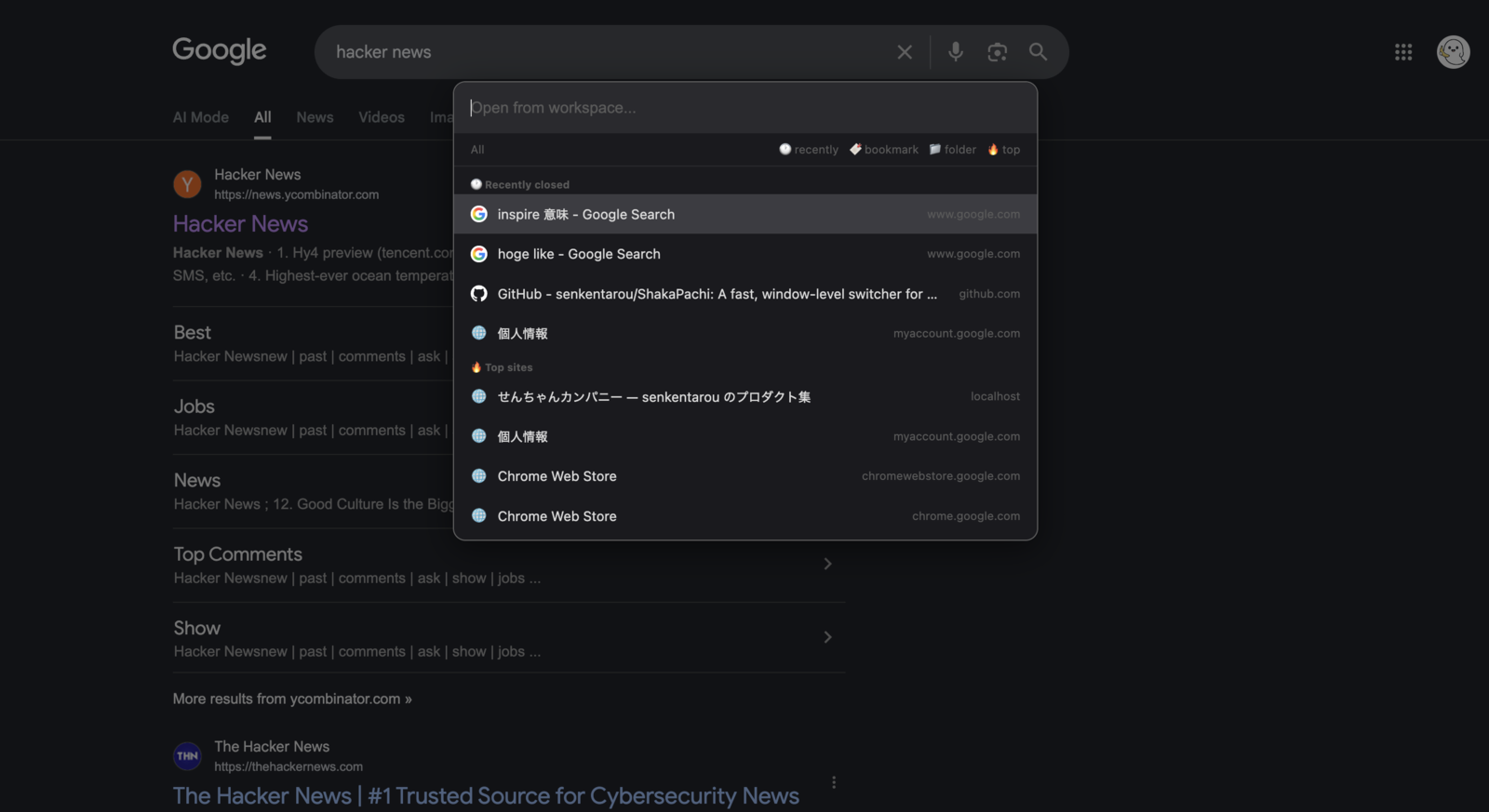Click the 'Recently closed' section header
The width and height of the screenshot is (1489, 812).
(520, 184)
